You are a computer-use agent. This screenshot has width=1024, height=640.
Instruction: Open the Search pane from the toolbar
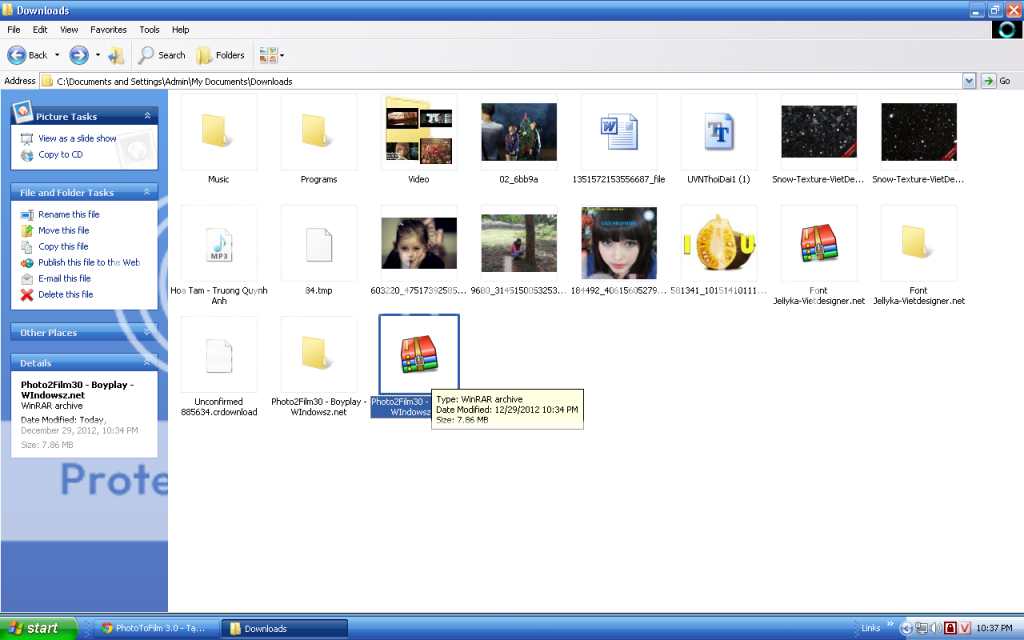click(162, 56)
